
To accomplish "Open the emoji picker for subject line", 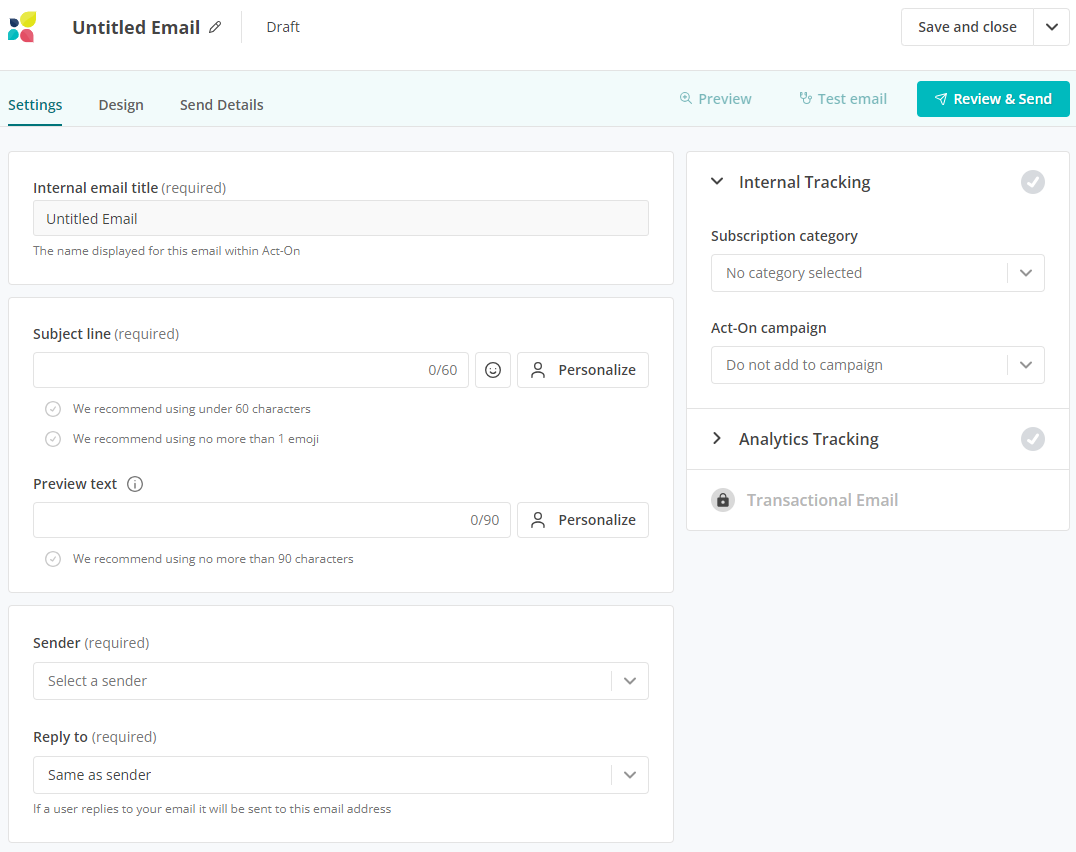I will [x=493, y=370].
